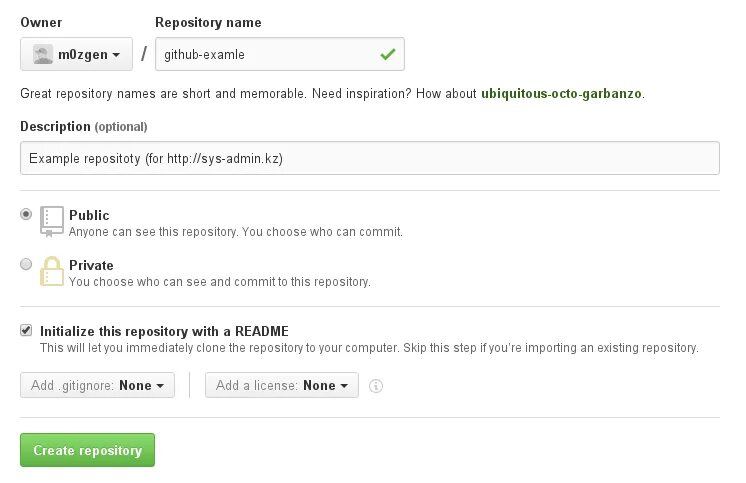
Task: Click the Description (optional) label
Action: click(x=84, y=127)
